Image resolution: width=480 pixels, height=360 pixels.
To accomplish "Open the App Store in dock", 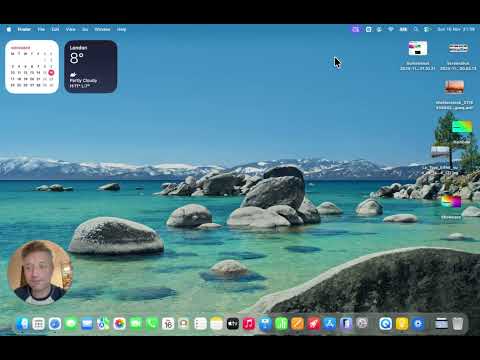I will tap(330, 324).
